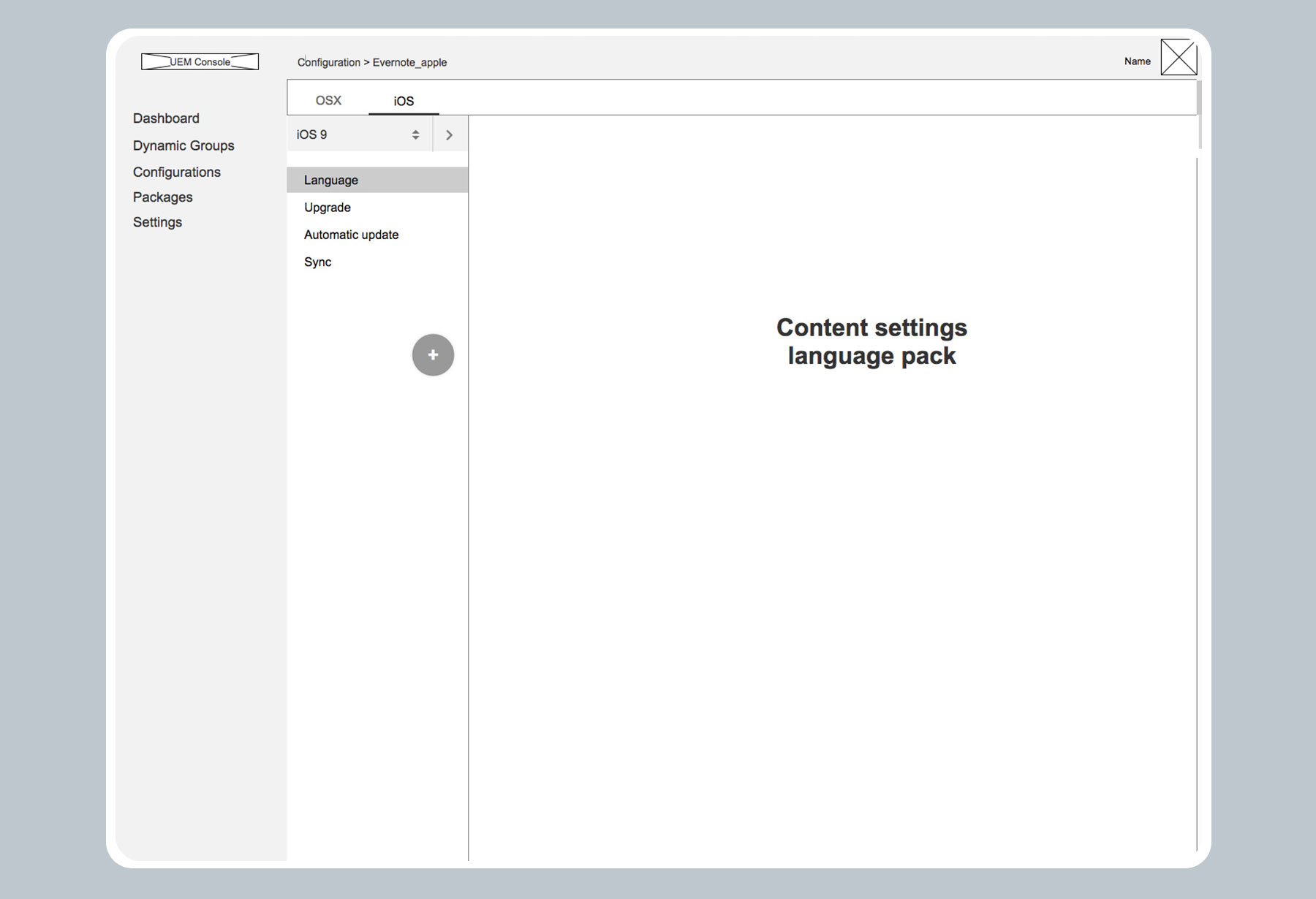Open Dashboard from the sidebar
This screenshot has width=1316, height=899.
166,118
